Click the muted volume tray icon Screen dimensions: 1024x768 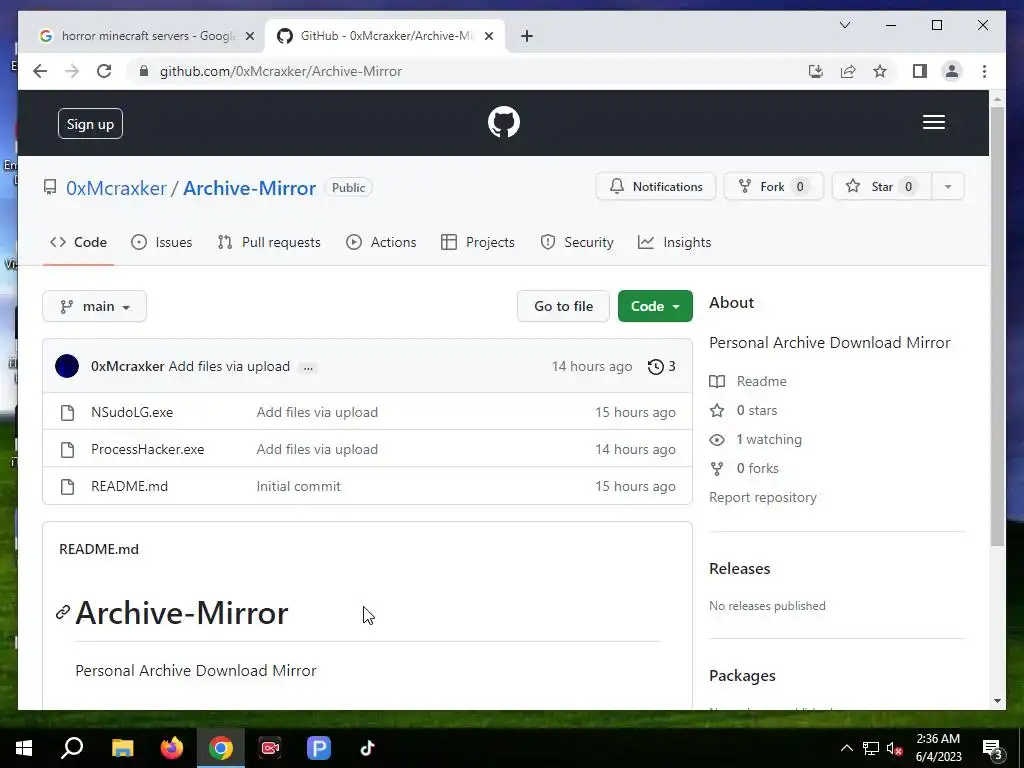pos(895,748)
